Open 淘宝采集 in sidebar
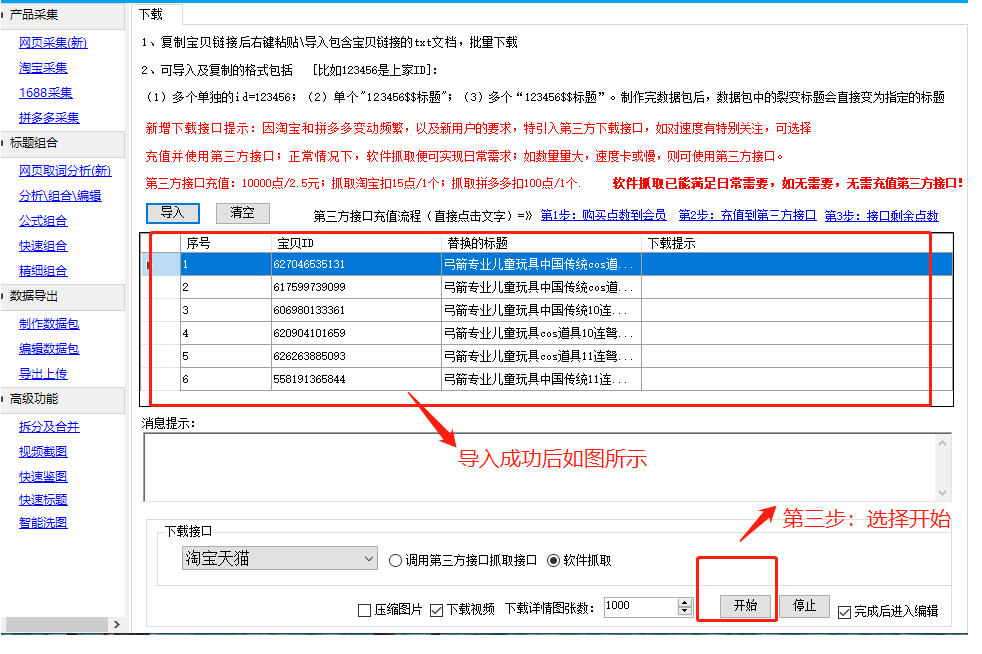Image resolution: width=982 pixels, height=654 pixels. pyautogui.click(x=43, y=68)
